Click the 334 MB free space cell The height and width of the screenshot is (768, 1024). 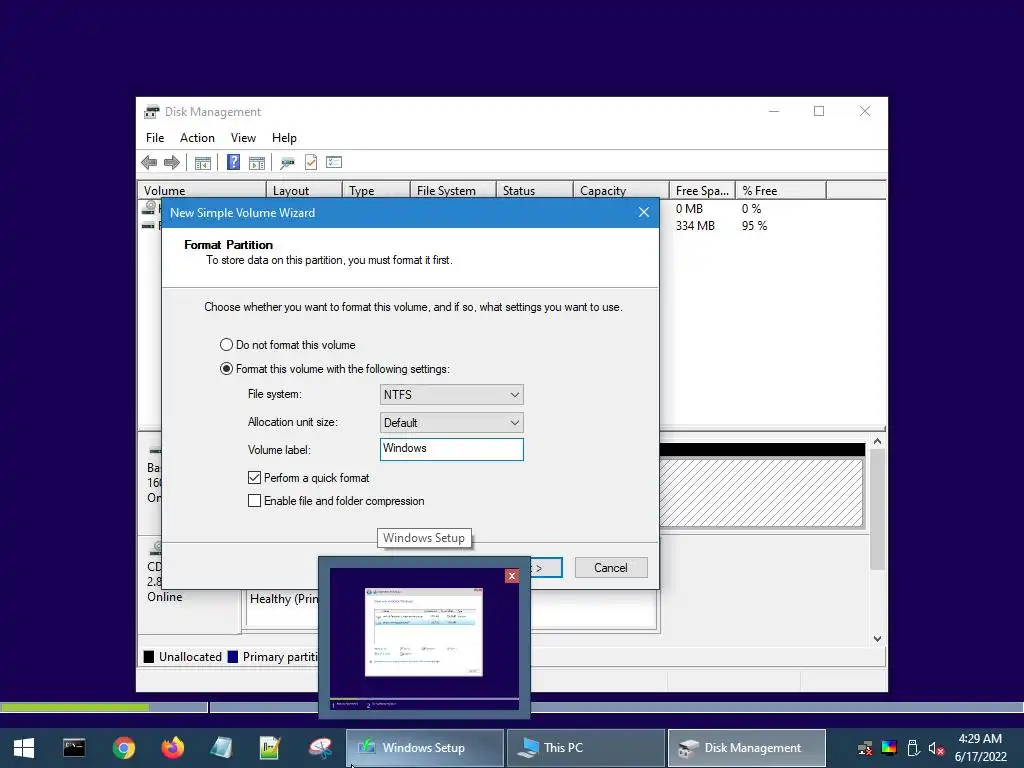click(695, 226)
